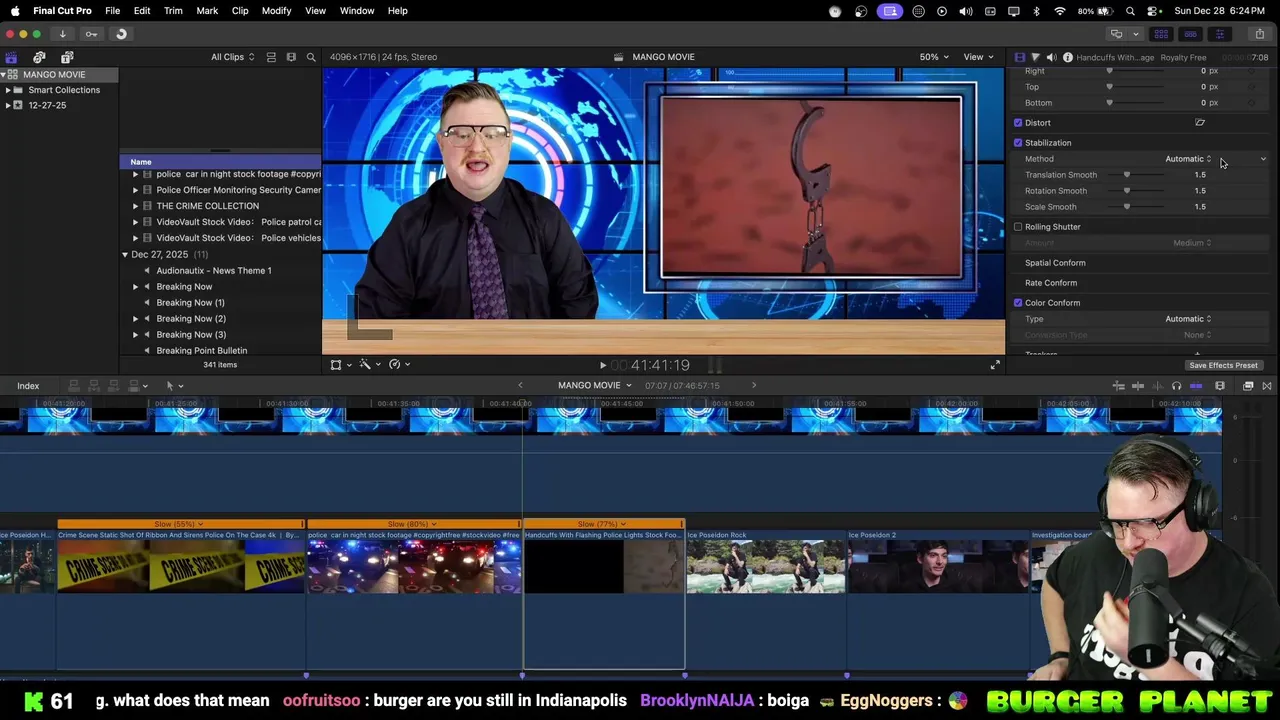Open the Titles and Generators sidebar

[67, 57]
